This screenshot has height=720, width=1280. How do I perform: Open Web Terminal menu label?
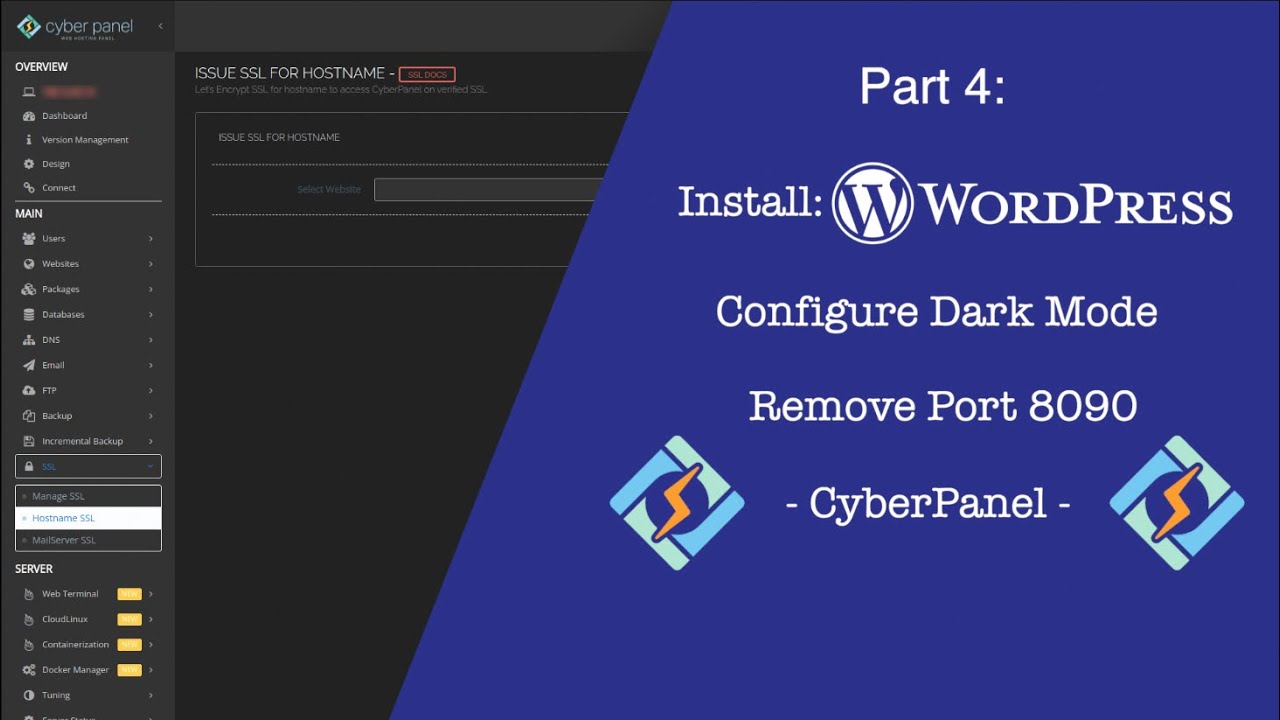(x=70, y=594)
